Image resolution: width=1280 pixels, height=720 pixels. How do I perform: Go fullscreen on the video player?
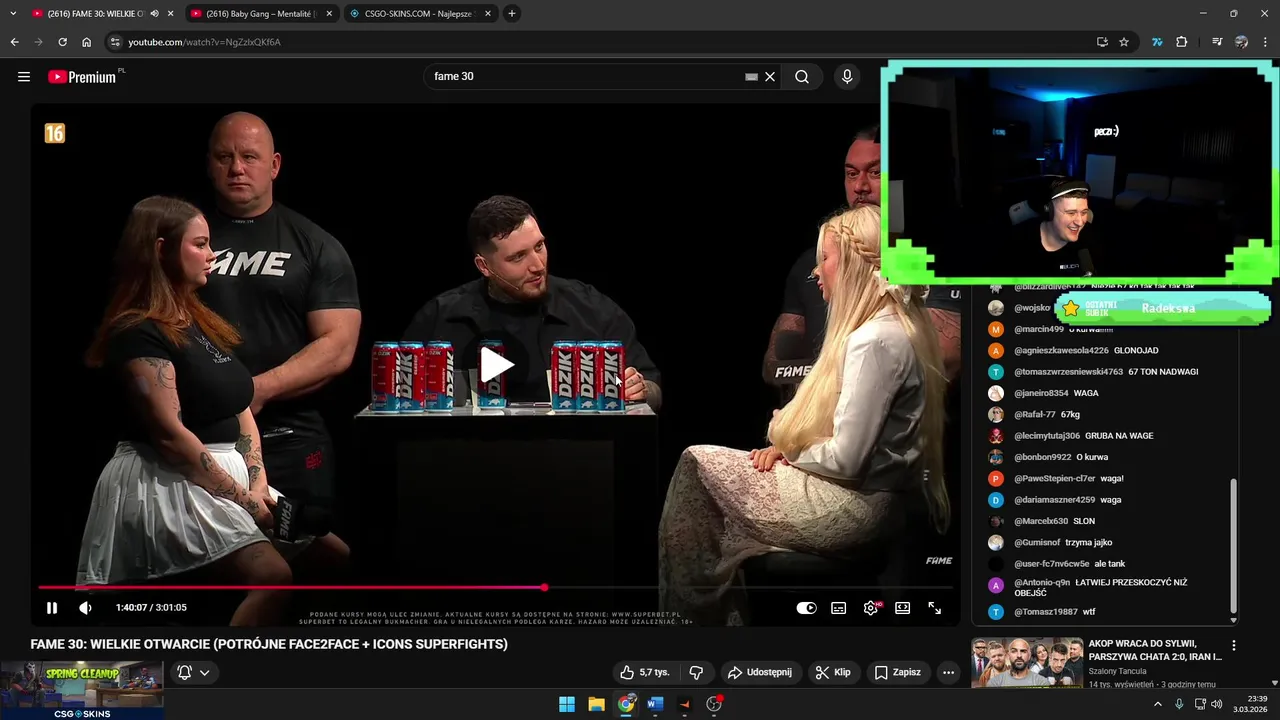point(934,607)
